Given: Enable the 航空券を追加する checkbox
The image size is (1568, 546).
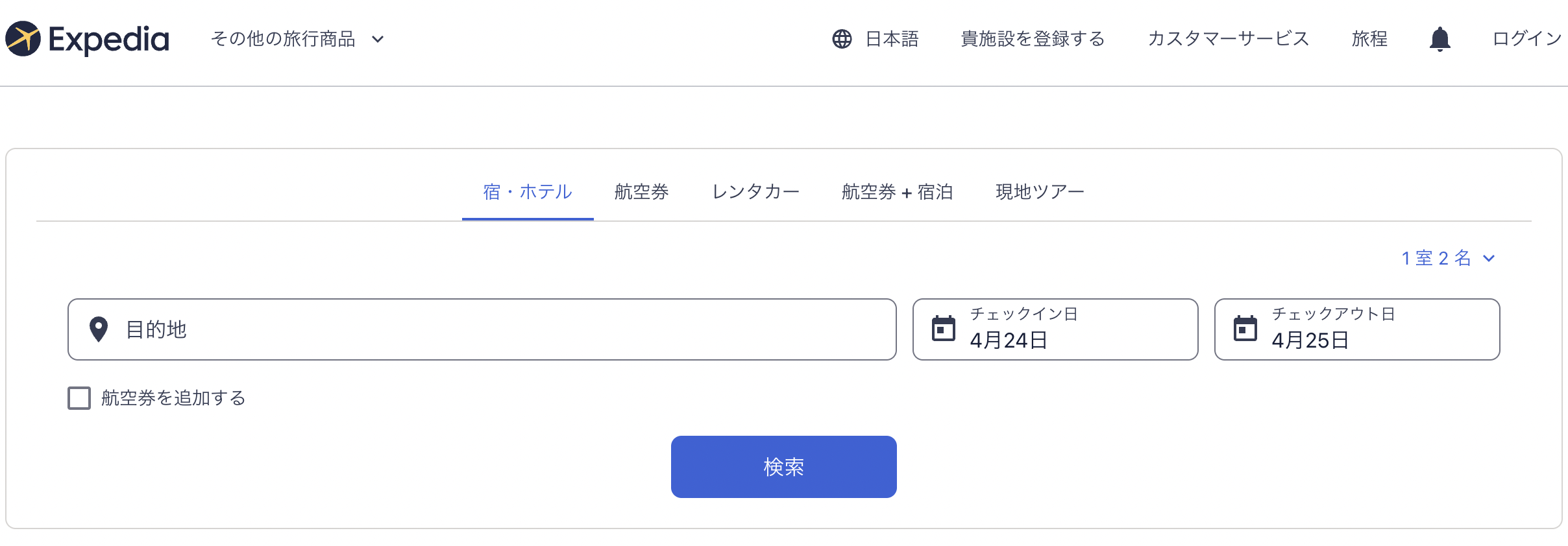Looking at the screenshot, I should [x=79, y=398].
